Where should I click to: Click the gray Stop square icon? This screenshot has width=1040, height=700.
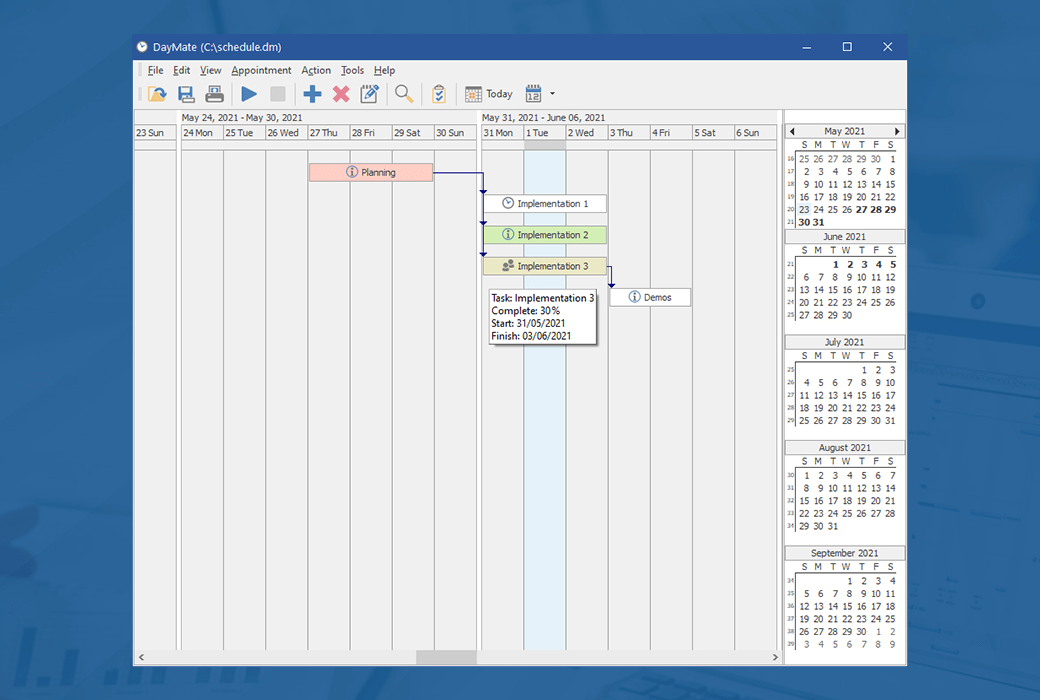coord(278,94)
